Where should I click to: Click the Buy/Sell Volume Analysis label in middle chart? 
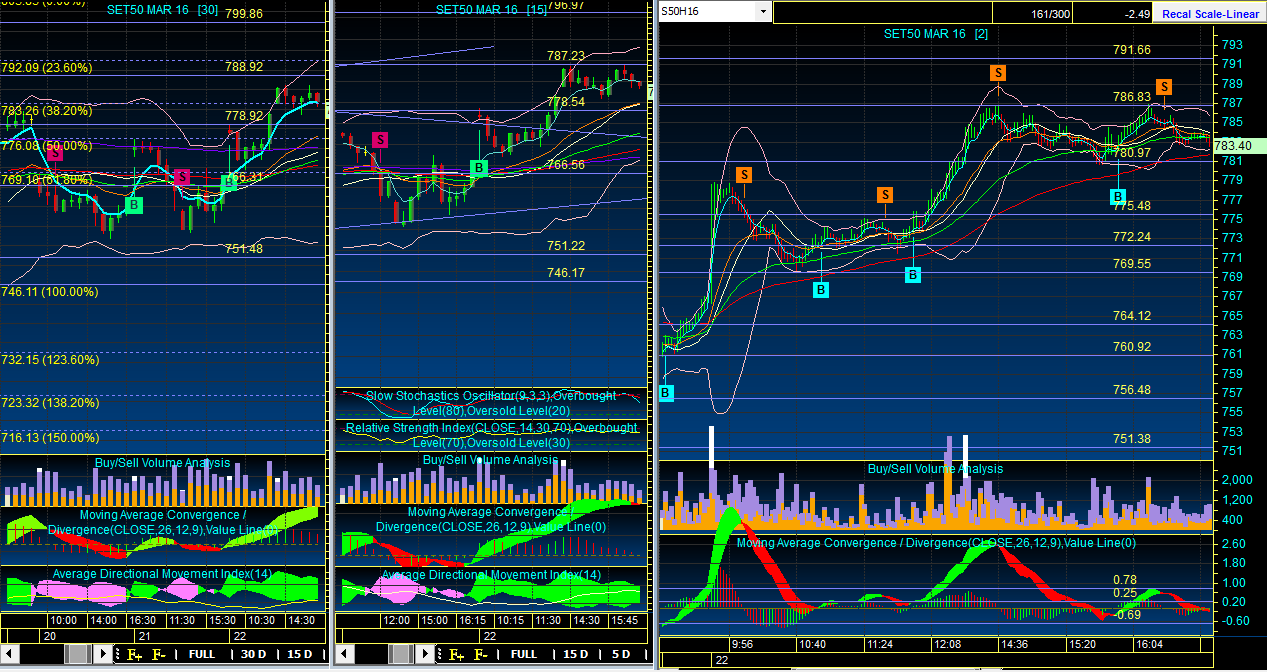point(490,460)
